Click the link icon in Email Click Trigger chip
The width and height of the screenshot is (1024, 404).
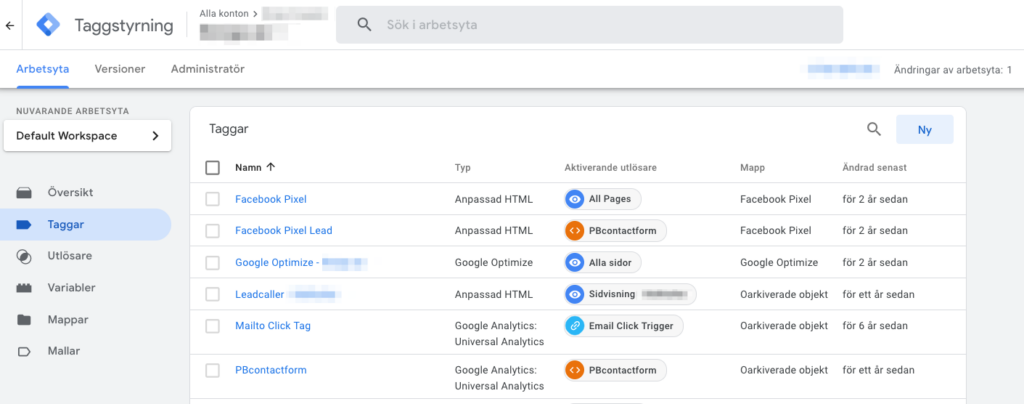tap(575, 326)
